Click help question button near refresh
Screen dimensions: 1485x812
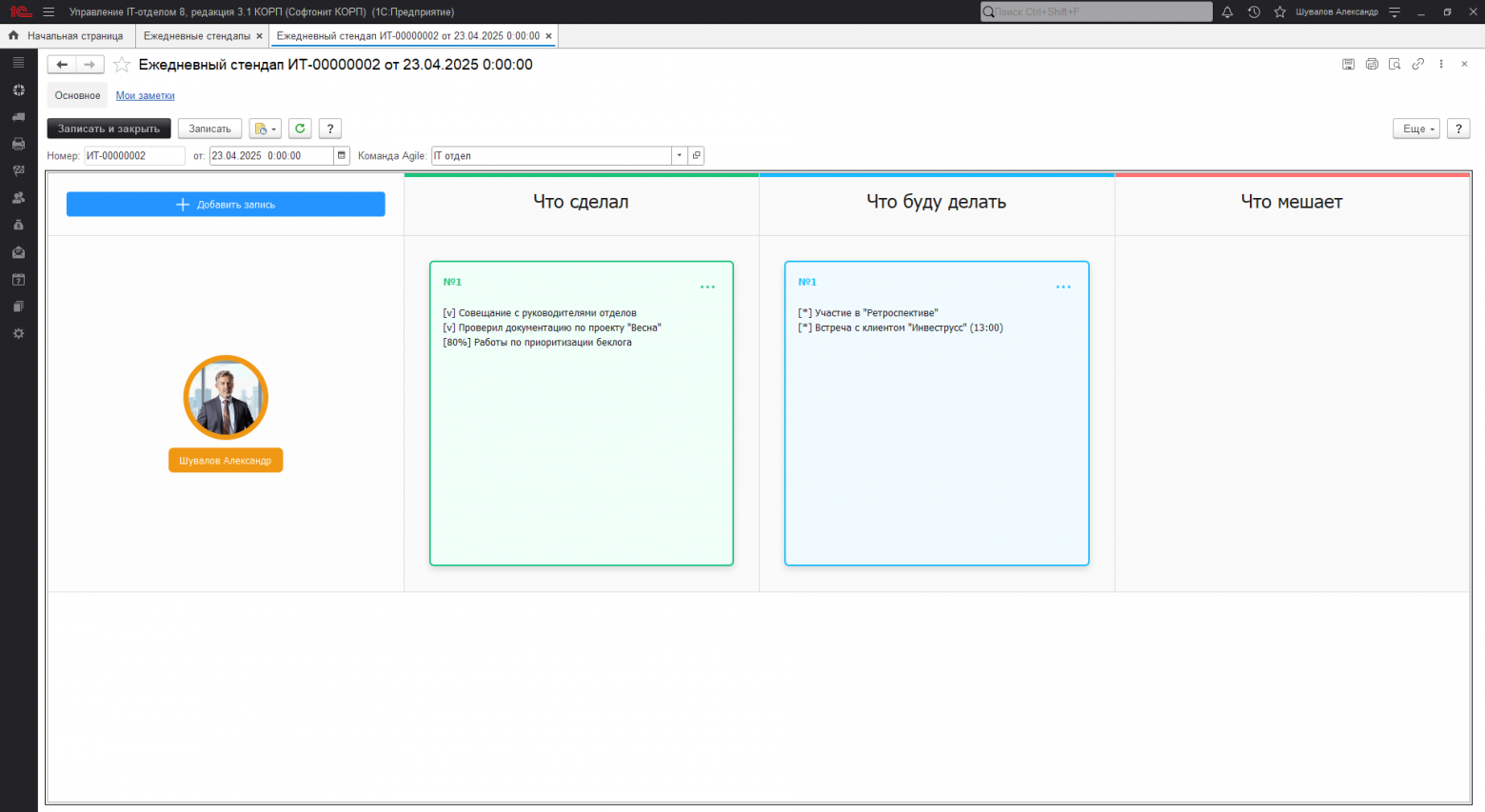pos(329,129)
